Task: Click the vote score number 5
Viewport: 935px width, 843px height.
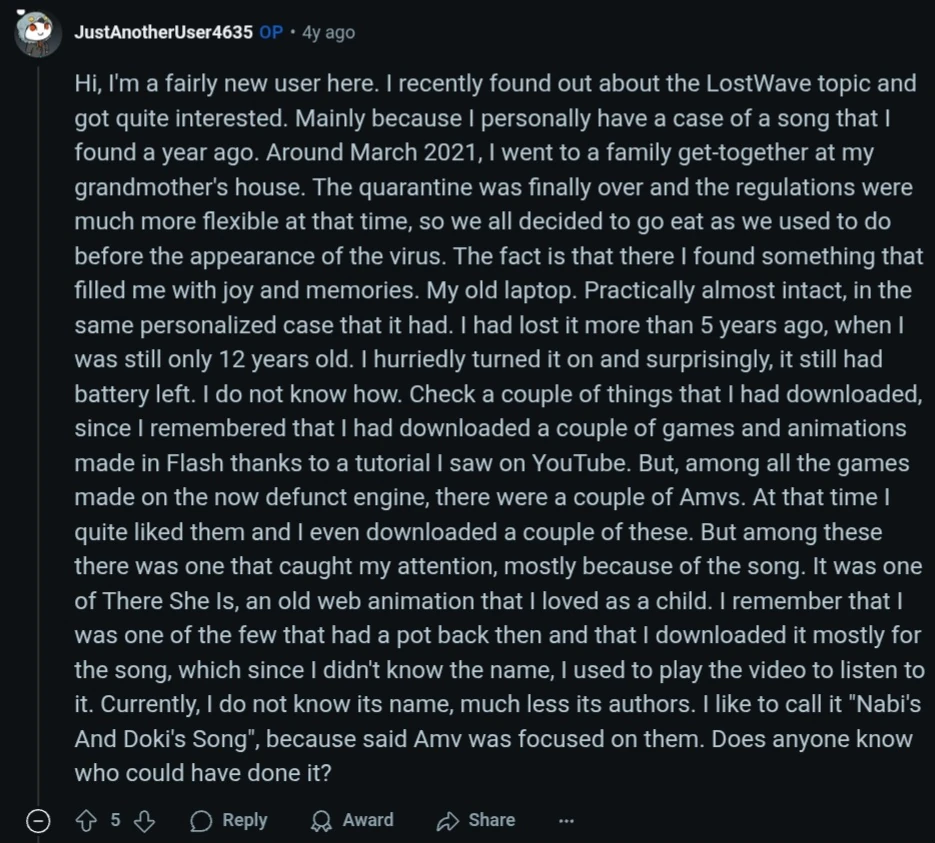Action: pos(115,820)
